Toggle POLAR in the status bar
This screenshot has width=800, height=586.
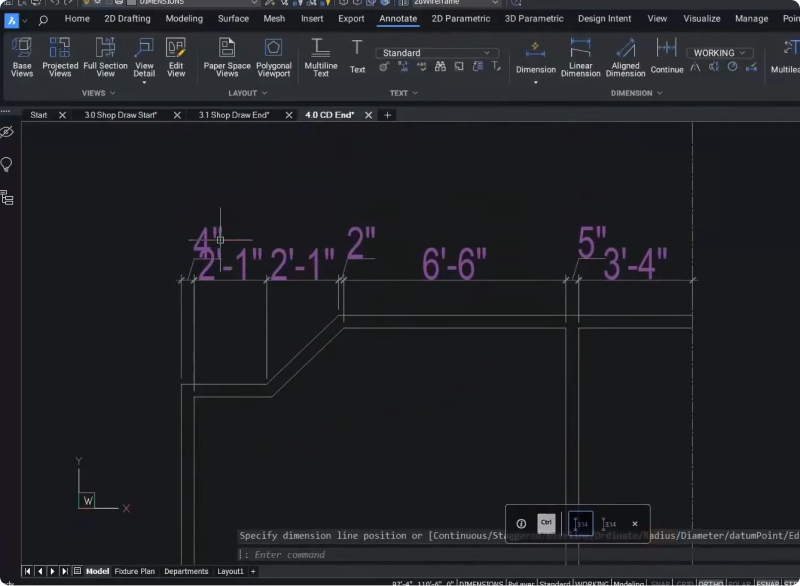coord(739,583)
